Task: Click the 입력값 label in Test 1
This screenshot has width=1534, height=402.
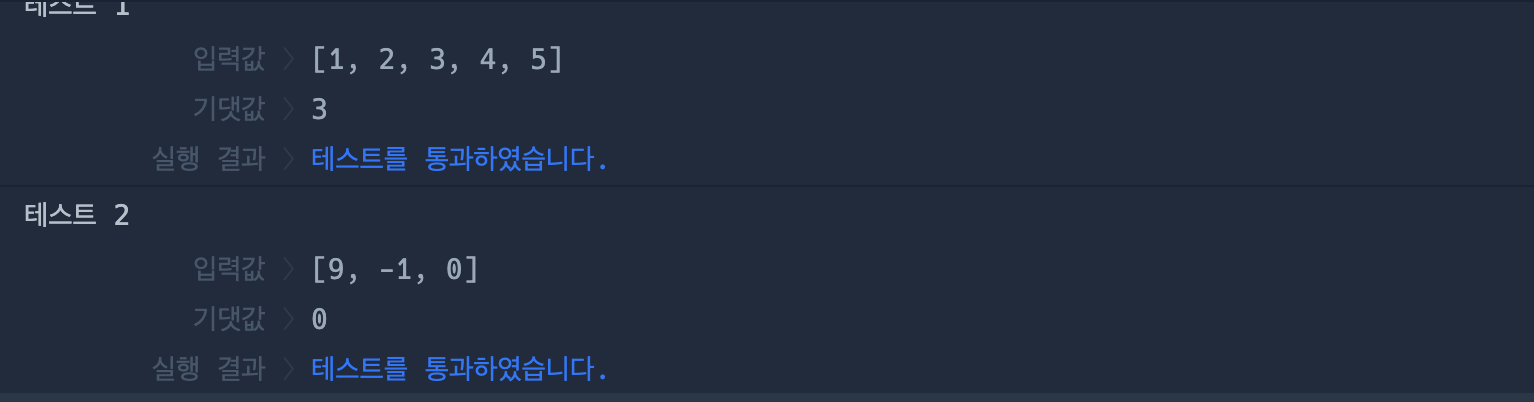Action: point(230,60)
